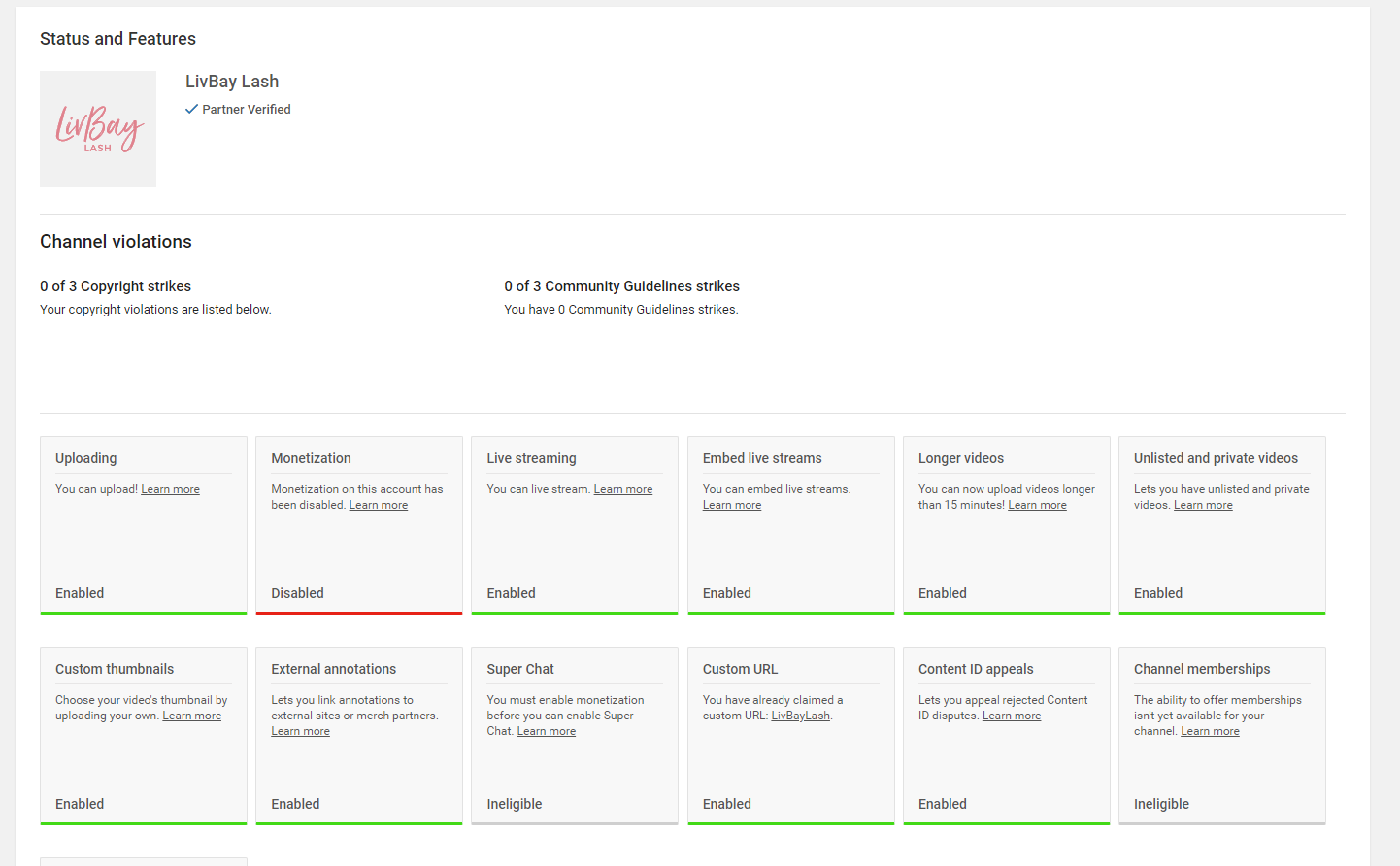Image resolution: width=1400 pixels, height=866 pixels.
Task: Click the Partner Verified checkmark icon
Action: [x=191, y=109]
